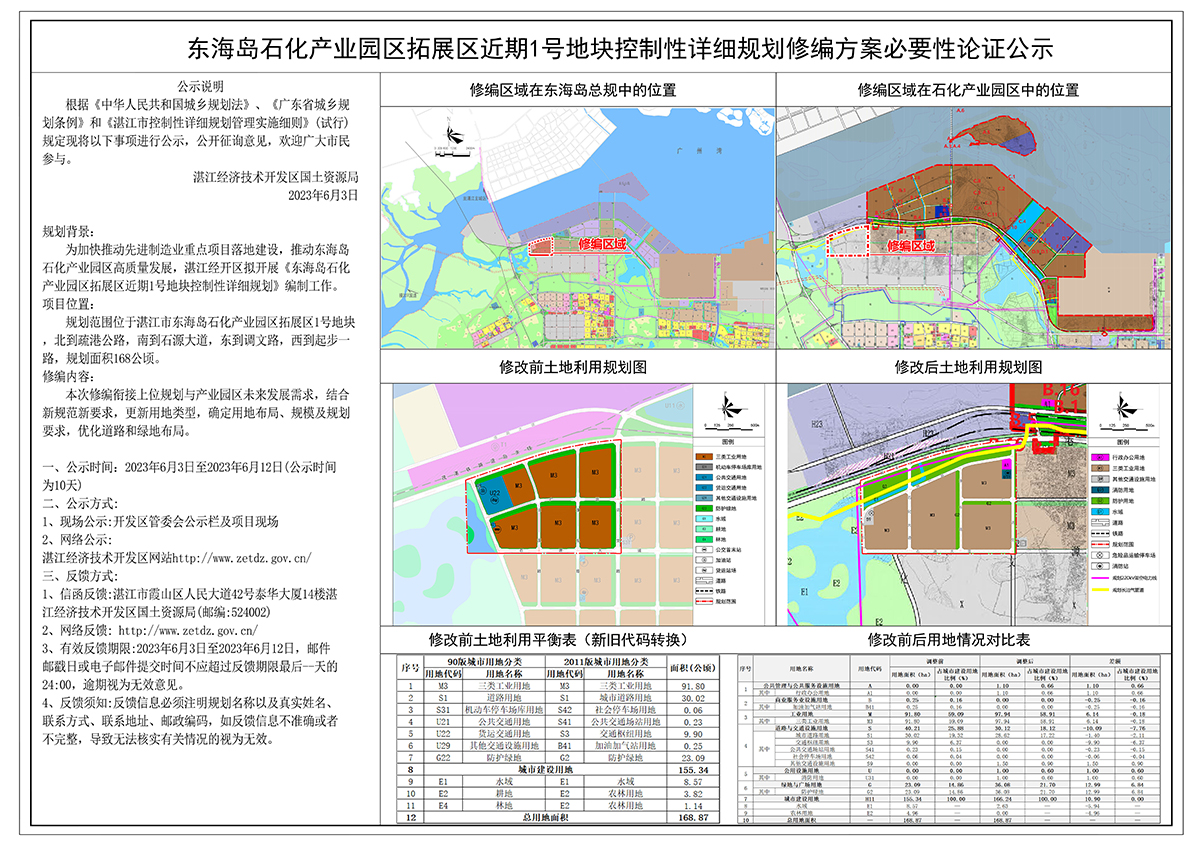Click the red 修编区域 label on the Donghai Island map
This screenshot has height=848, width=1200.
click(x=602, y=244)
